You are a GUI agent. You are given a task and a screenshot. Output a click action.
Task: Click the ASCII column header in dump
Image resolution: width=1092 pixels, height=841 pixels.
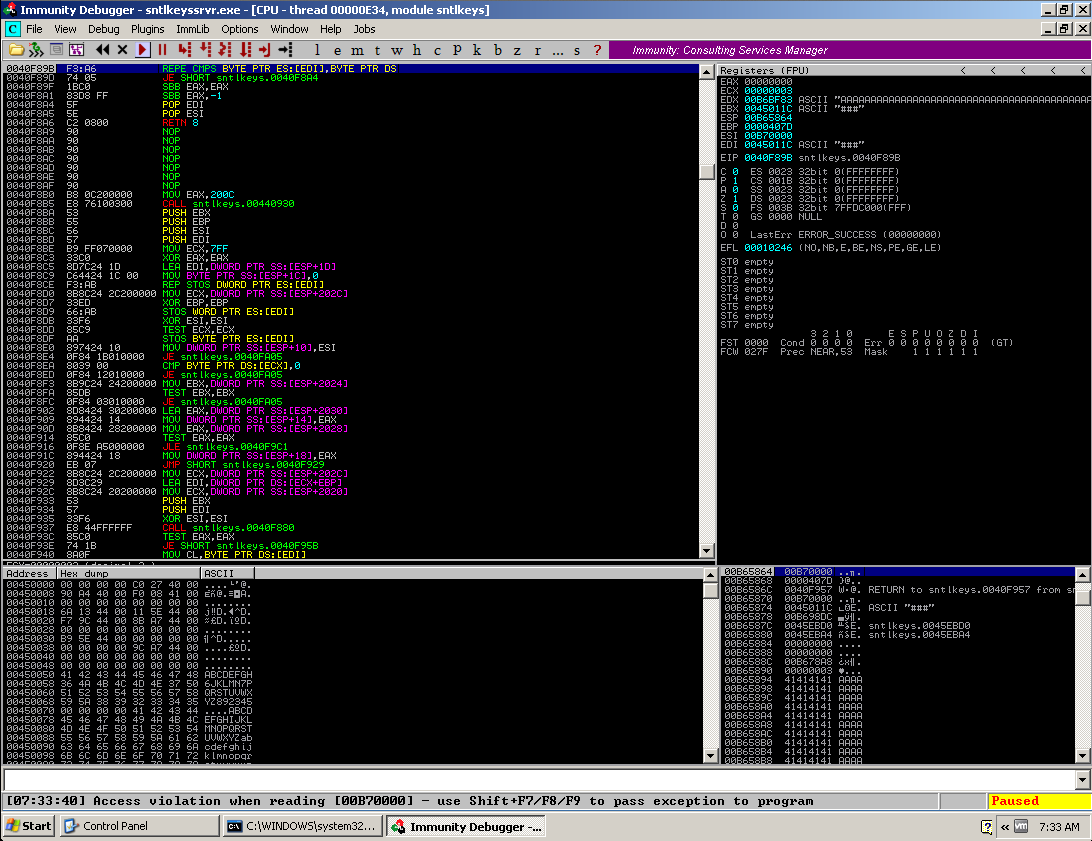[227, 574]
